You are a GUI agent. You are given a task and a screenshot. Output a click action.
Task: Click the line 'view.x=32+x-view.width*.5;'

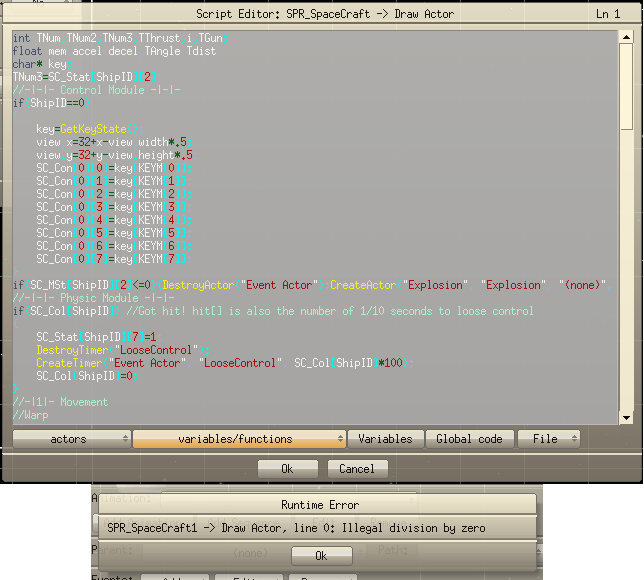(114, 142)
